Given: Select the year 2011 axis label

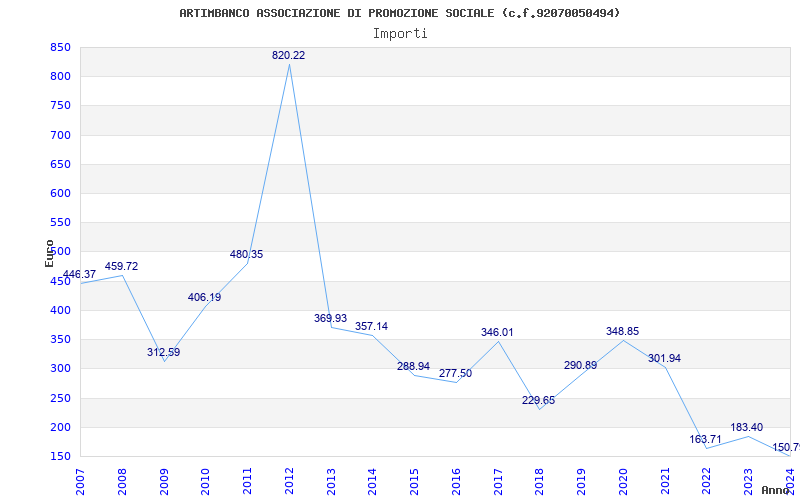Looking at the screenshot, I should pyautogui.click(x=247, y=482).
